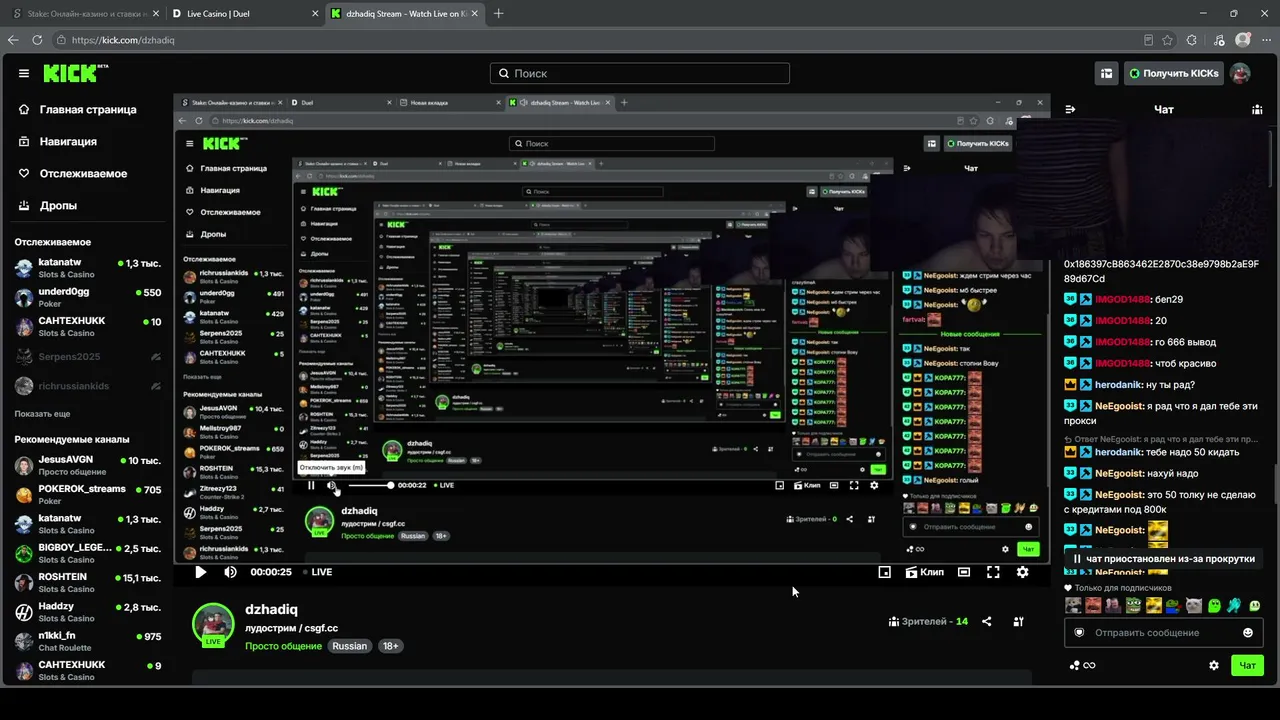Resume the chat paused by scrolling notice
This screenshot has height=720, width=1280.
coord(1163,559)
